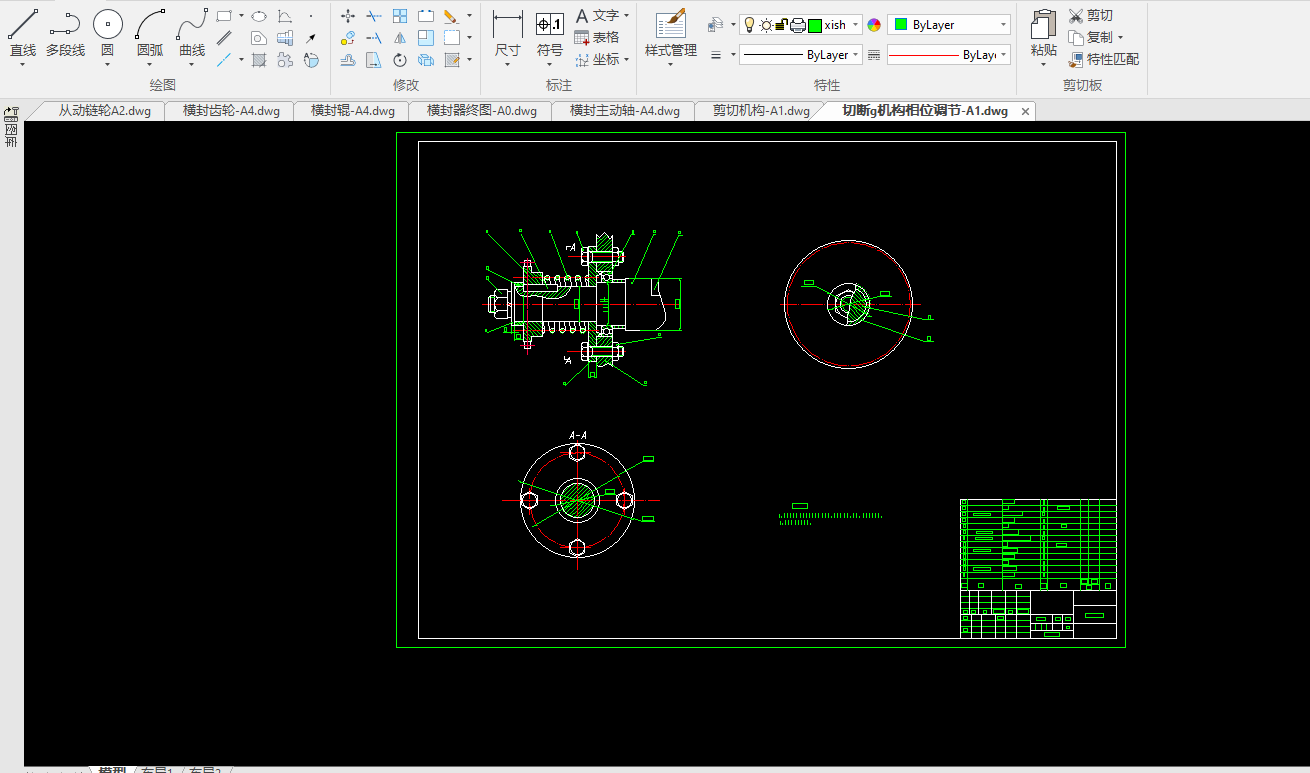
Task: Click the 特性匹配 match properties button
Action: pyautogui.click(x=1103, y=59)
